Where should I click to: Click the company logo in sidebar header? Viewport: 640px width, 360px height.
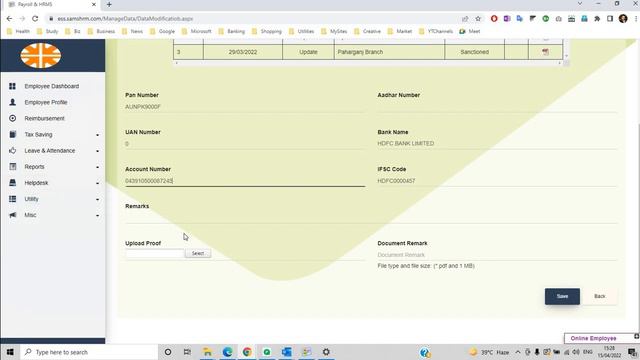[x=41, y=56]
